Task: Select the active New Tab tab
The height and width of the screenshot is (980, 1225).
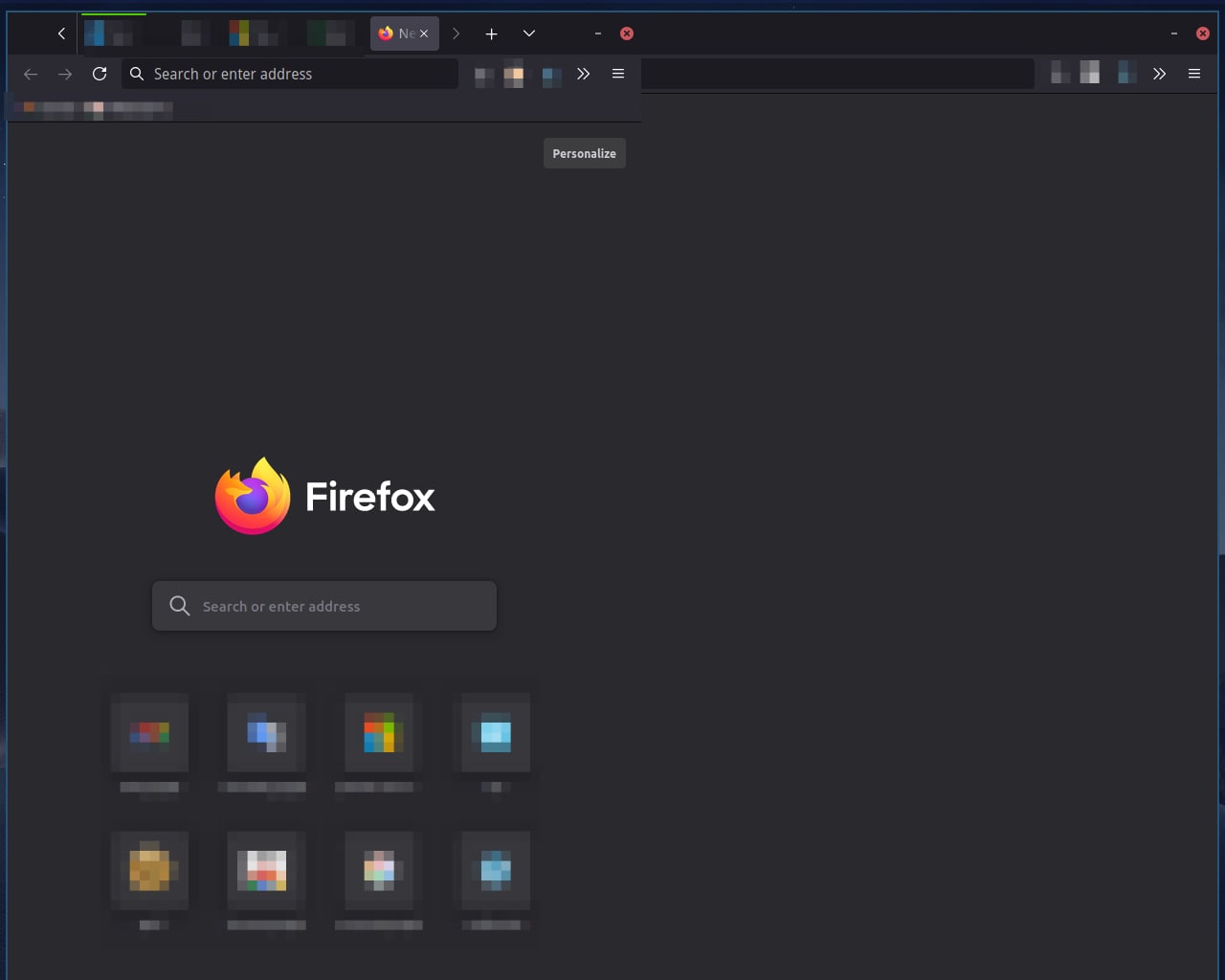Action: [405, 33]
